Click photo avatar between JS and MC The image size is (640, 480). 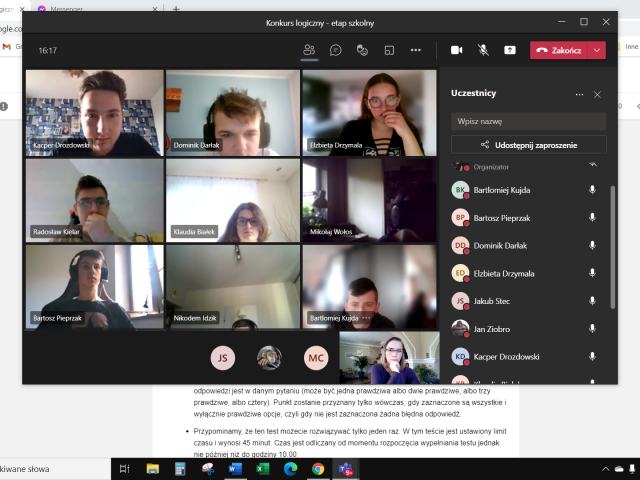[269, 358]
